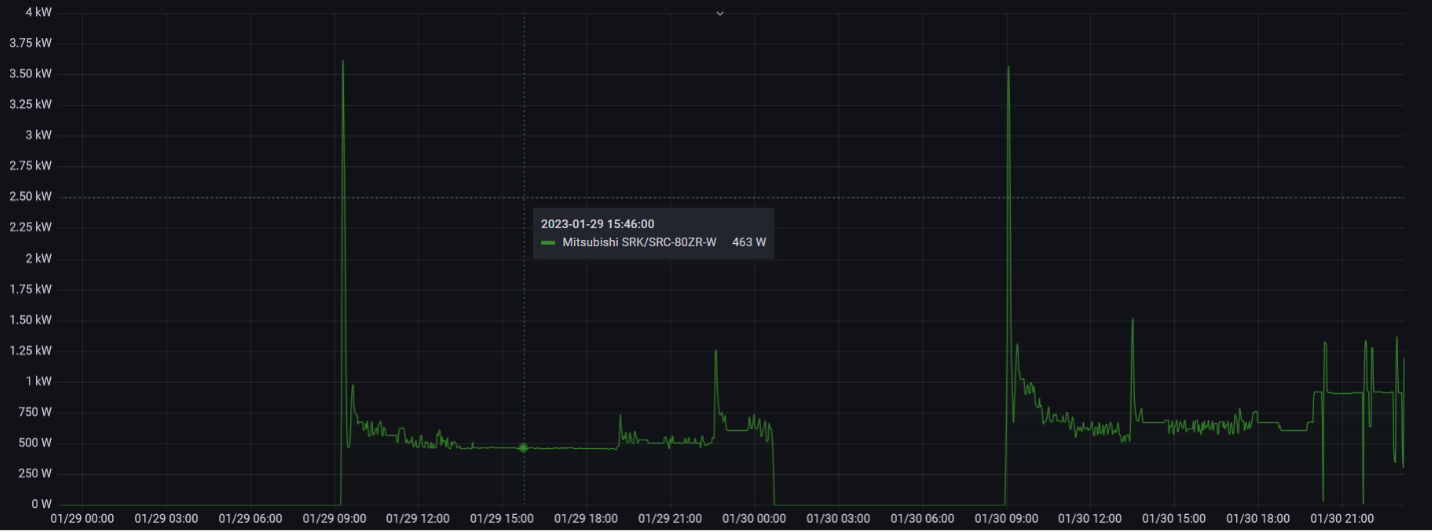
Task: Click the 01/29 06:00 time axis label
Action: click(x=250, y=519)
